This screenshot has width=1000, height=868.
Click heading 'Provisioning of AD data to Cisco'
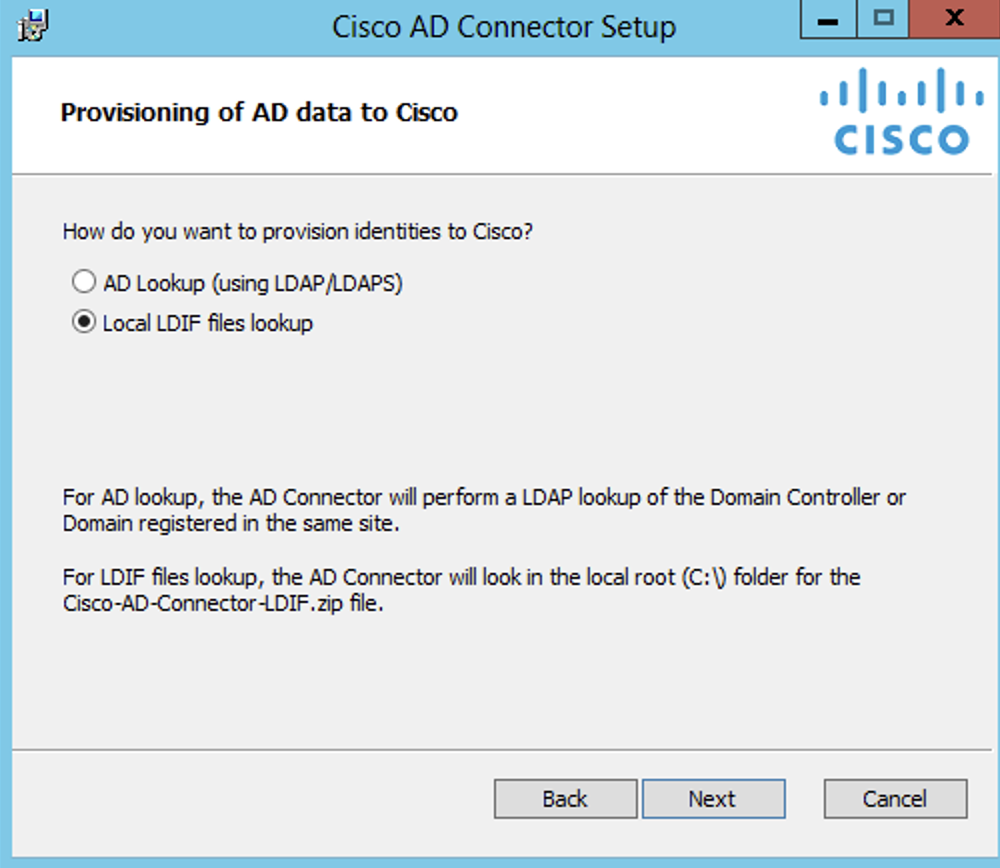pyautogui.click(x=259, y=112)
